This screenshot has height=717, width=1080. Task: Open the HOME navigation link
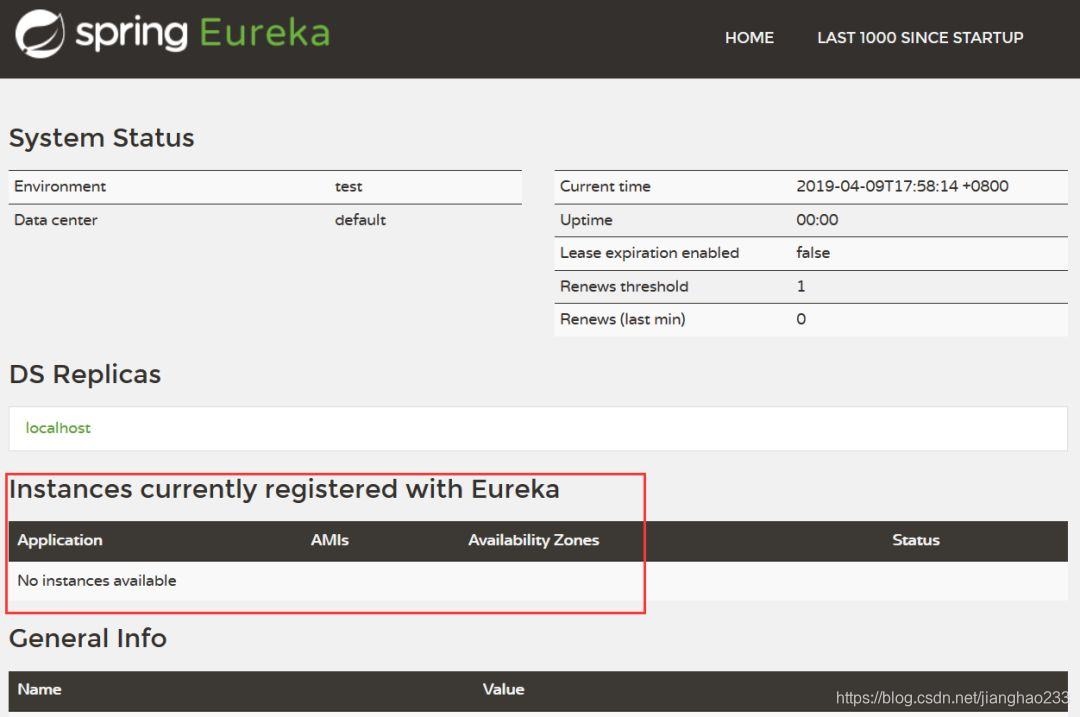(749, 38)
